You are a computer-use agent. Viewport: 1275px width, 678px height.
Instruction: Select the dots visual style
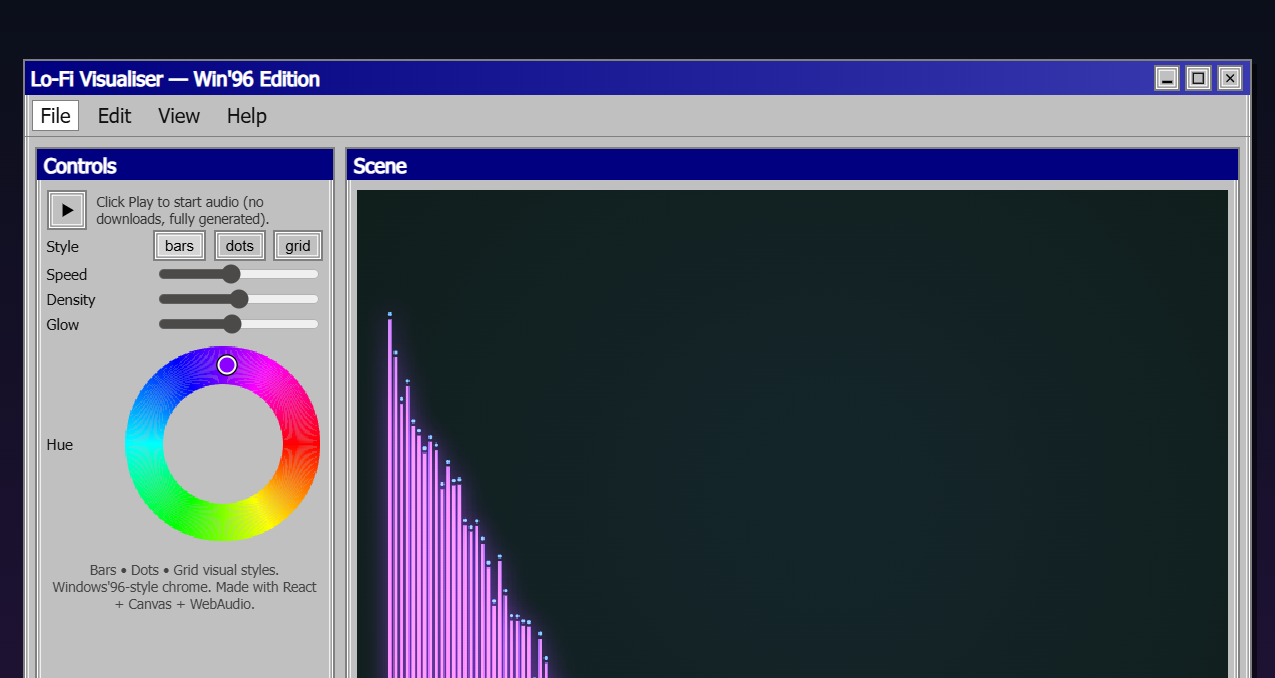click(240, 246)
